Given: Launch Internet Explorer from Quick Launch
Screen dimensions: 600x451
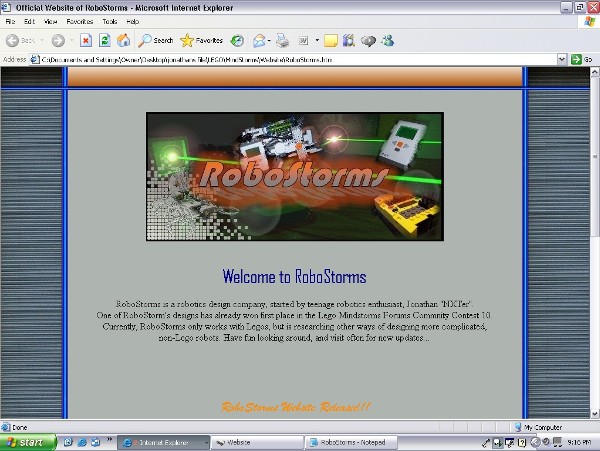Looking at the screenshot, I should click(82, 442).
